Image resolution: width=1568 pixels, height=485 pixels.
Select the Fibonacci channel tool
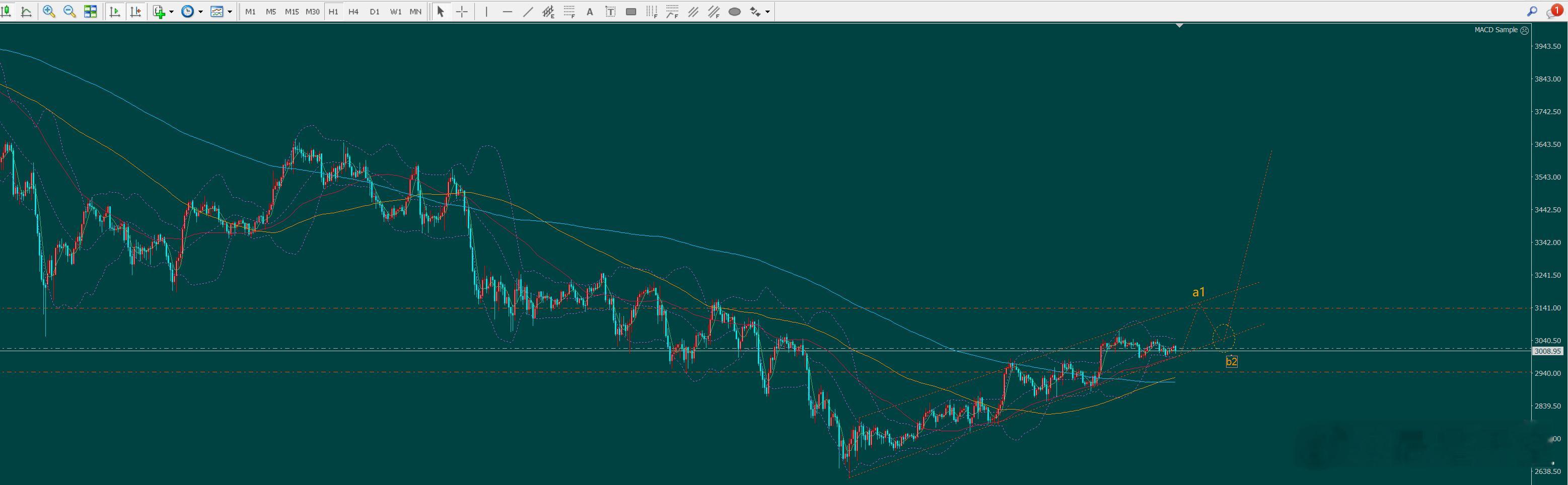714,12
